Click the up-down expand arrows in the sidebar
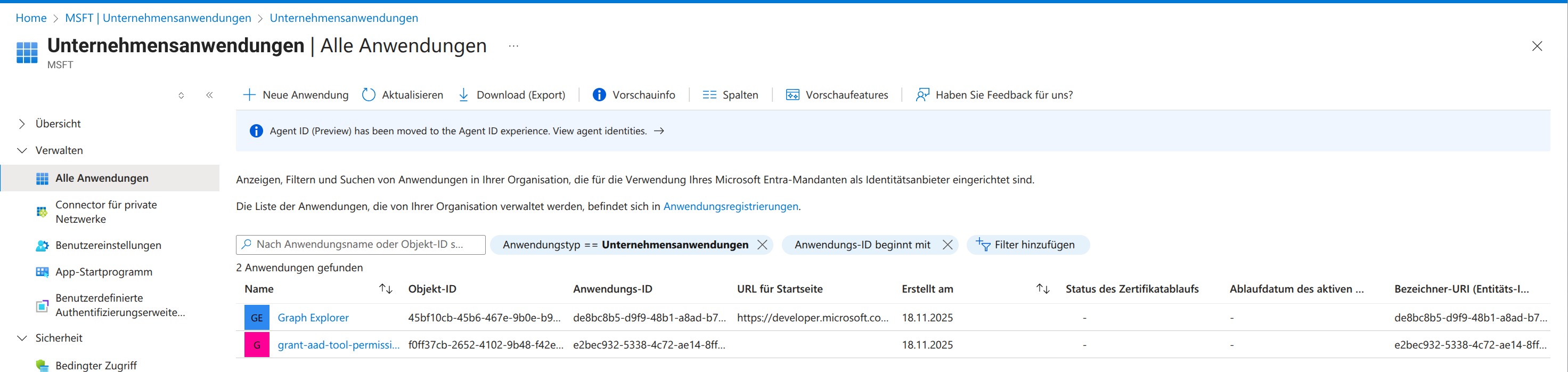 182,95
